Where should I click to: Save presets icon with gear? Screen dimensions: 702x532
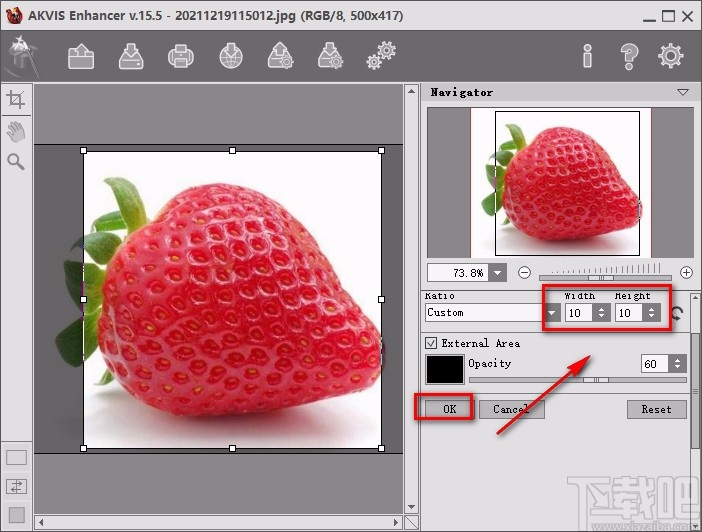330,56
